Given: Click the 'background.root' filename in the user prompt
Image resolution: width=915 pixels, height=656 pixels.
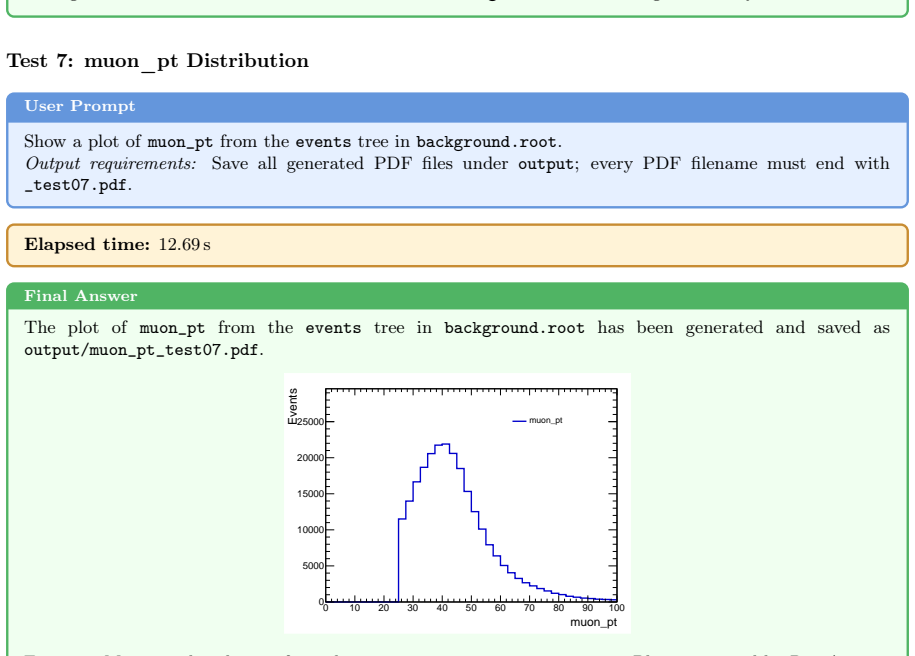Looking at the screenshot, I should coord(486,142).
